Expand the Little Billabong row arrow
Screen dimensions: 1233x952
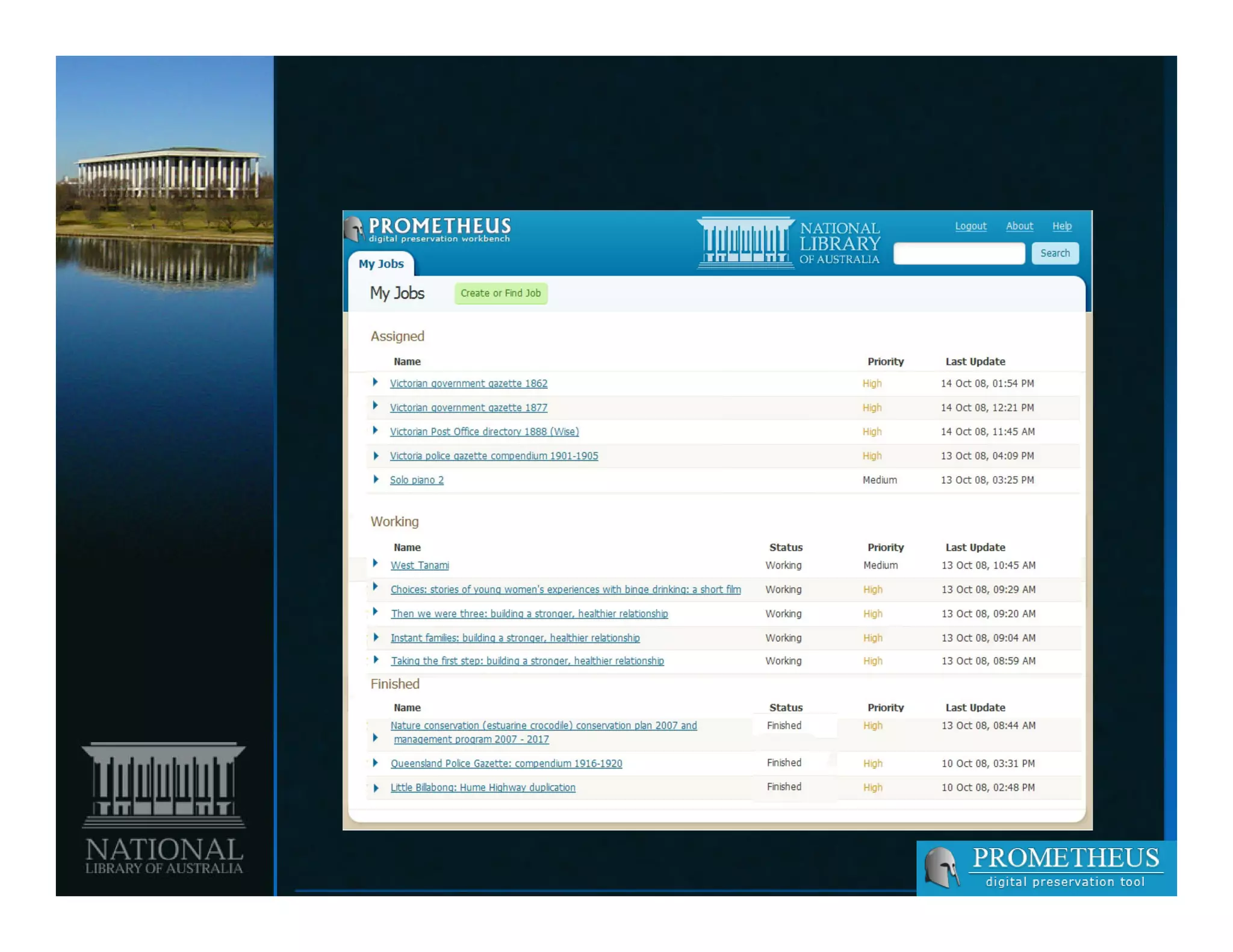pos(375,787)
